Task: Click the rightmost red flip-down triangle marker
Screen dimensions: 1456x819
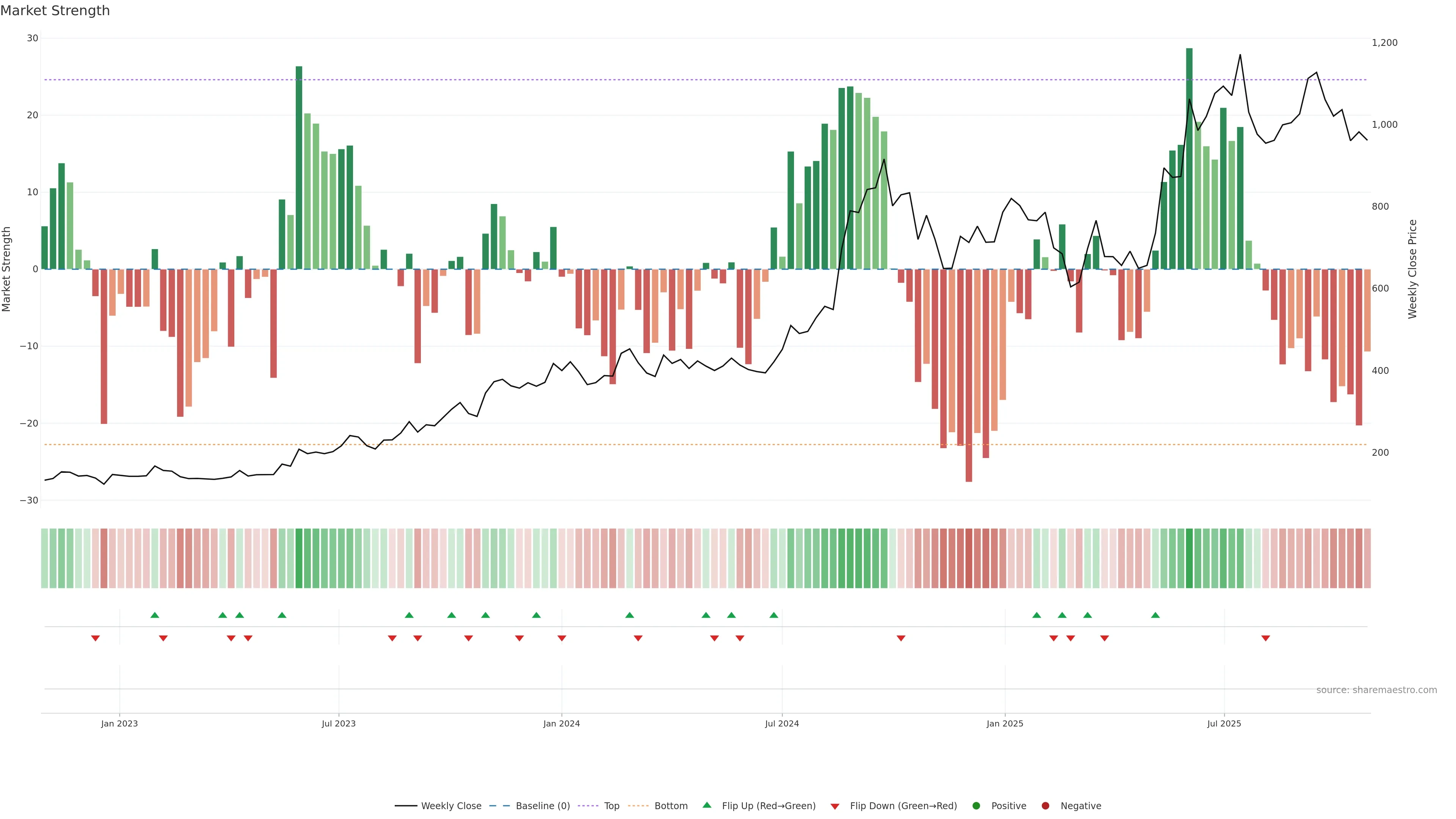Action: tap(1266, 638)
